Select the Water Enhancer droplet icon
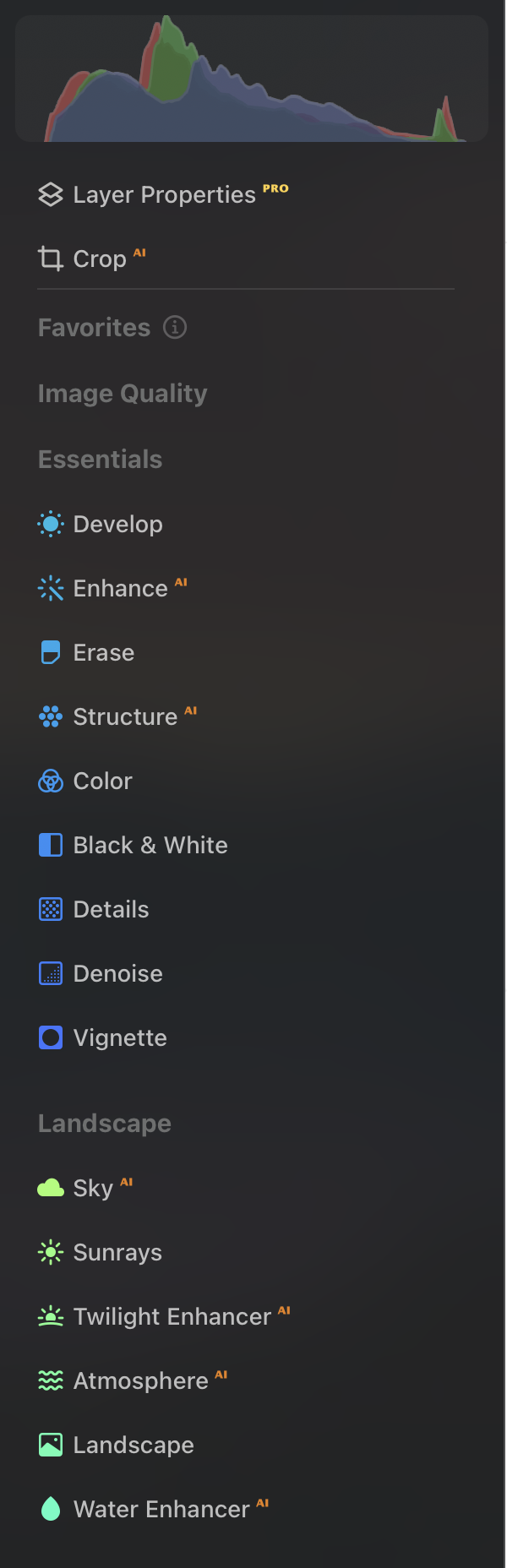This screenshot has height=1568, width=507. (51, 1509)
